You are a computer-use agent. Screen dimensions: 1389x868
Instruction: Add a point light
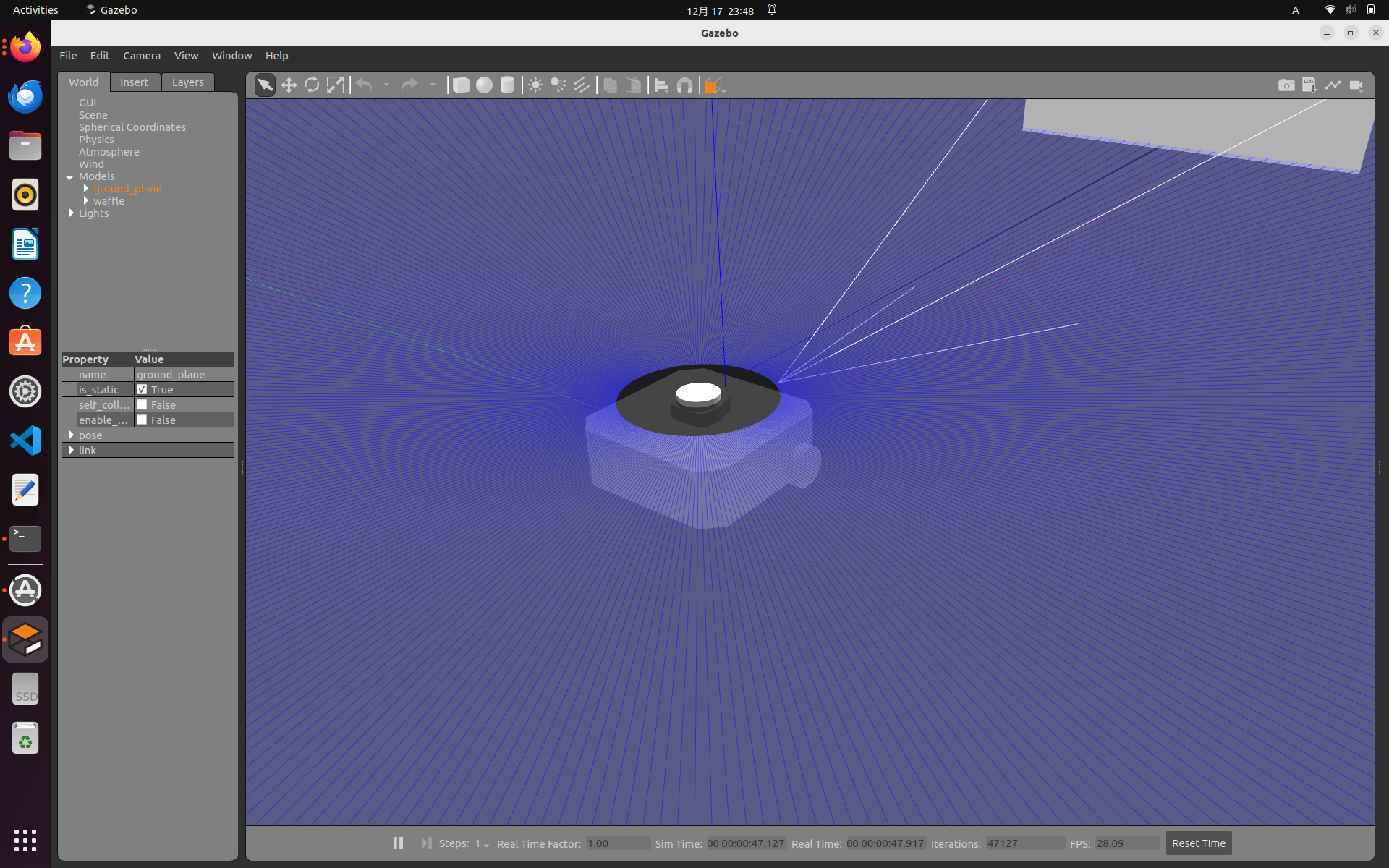[x=535, y=85]
